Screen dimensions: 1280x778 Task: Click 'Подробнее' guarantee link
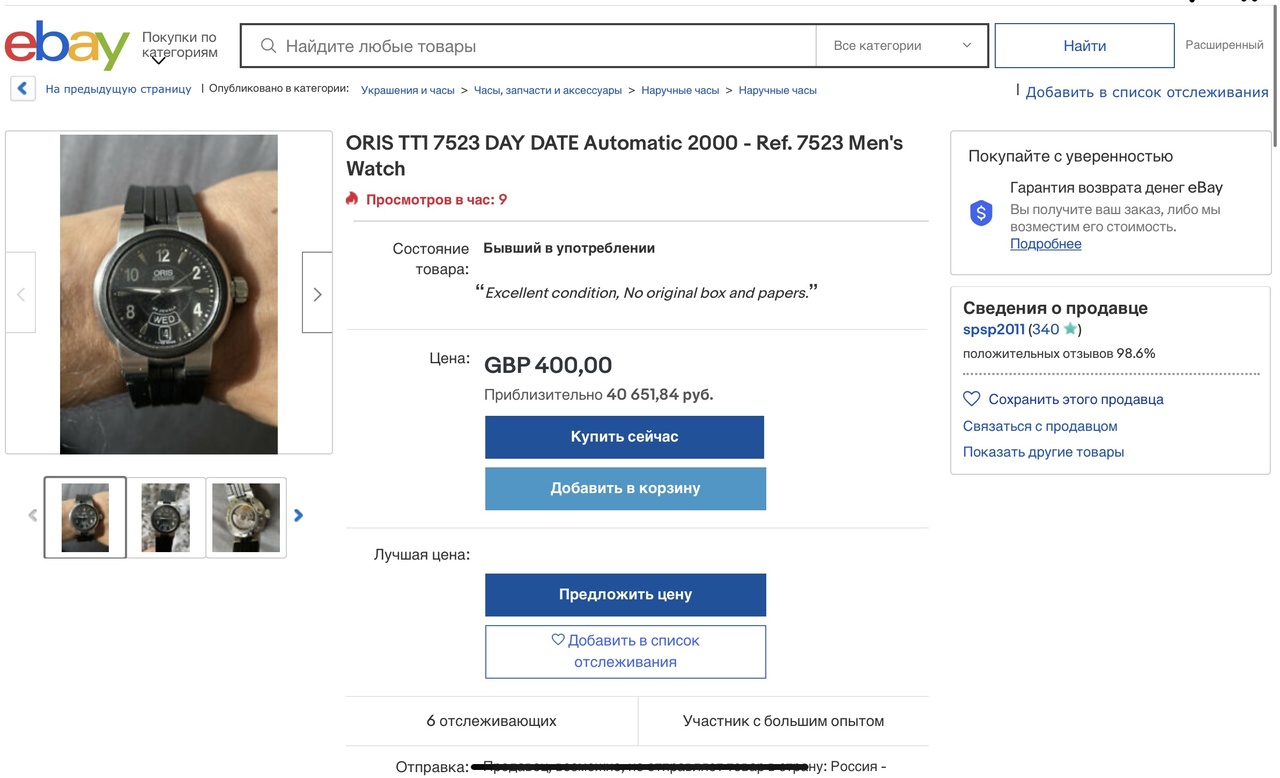point(1045,244)
